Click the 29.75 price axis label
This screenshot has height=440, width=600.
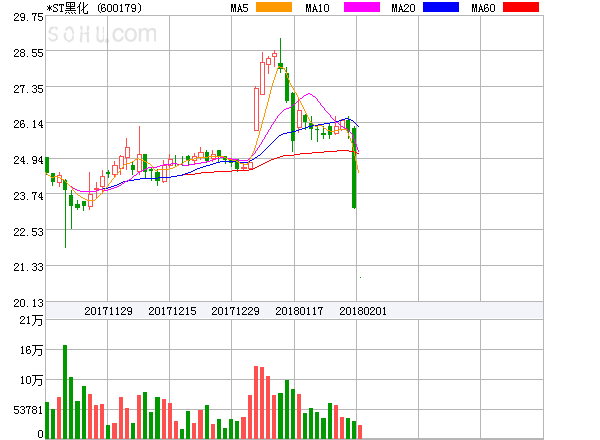28,17
